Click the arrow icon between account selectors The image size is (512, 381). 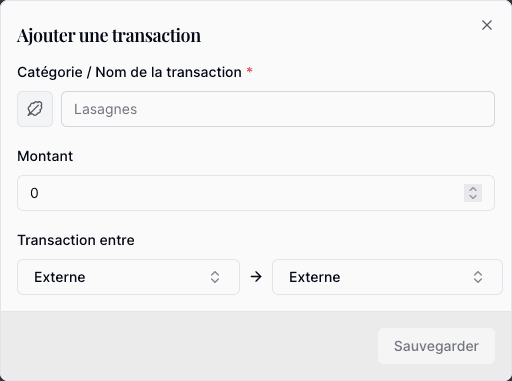(256, 277)
